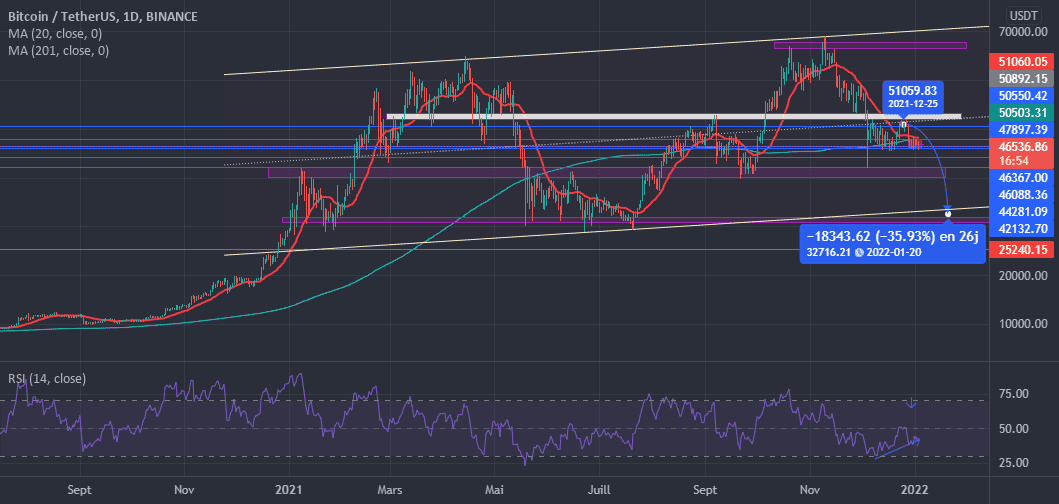
Task: Click the 47897.39 price label
Action: pyautogui.click(x=1020, y=128)
